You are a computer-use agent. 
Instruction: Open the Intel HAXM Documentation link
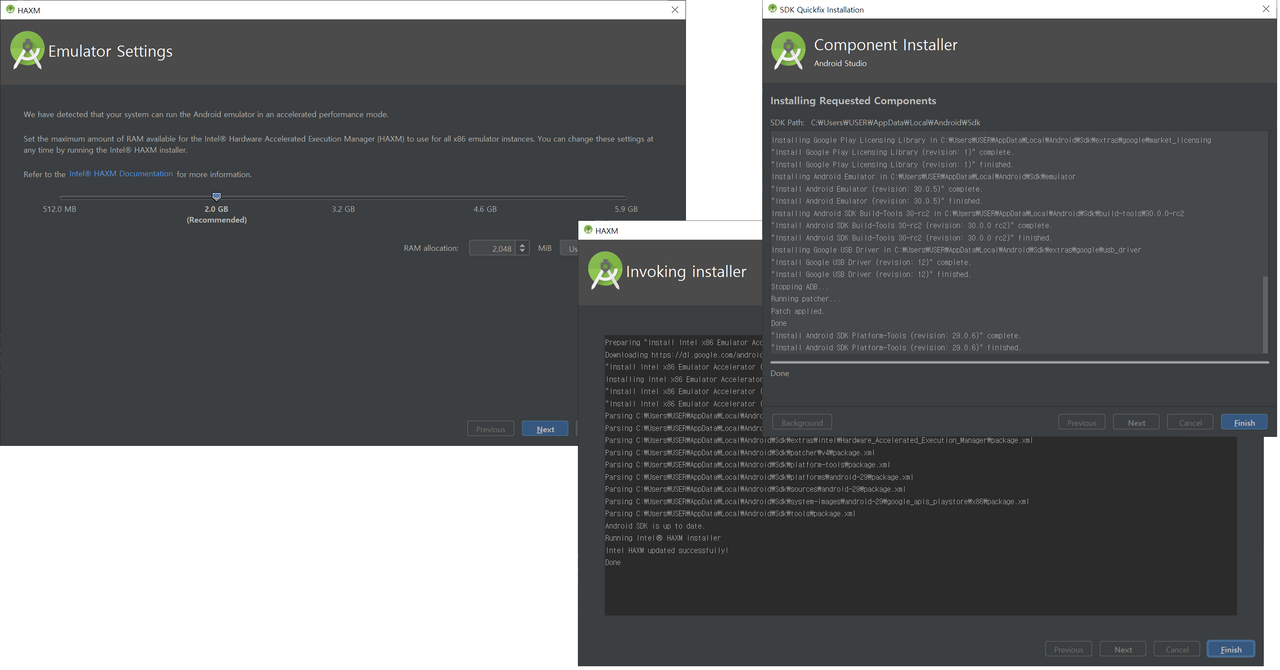[x=121, y=174]
